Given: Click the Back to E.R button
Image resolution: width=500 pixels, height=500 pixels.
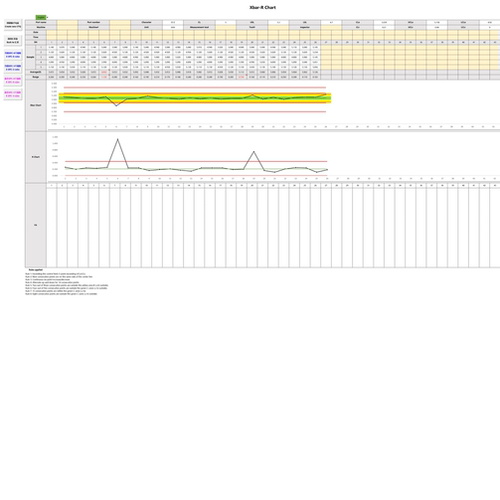Looking at the screenshot, I should tap(13, 41).
